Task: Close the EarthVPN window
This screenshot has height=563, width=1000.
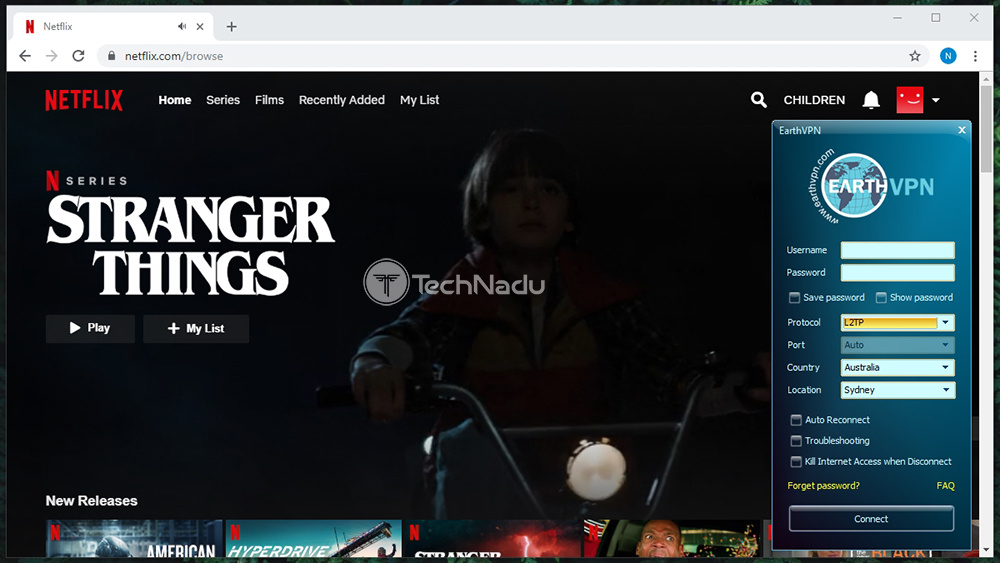Action: (962, 130)
